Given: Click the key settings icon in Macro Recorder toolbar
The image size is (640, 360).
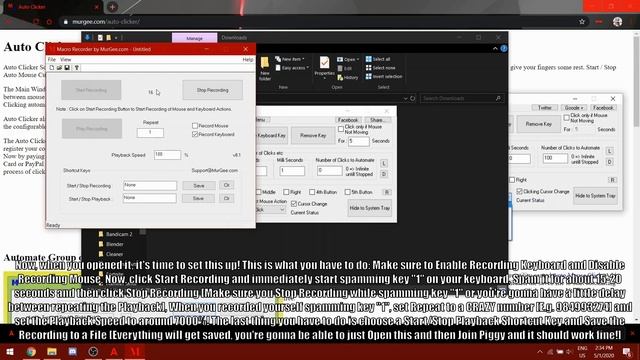Looking at the screenshot, I should point(76,67).
